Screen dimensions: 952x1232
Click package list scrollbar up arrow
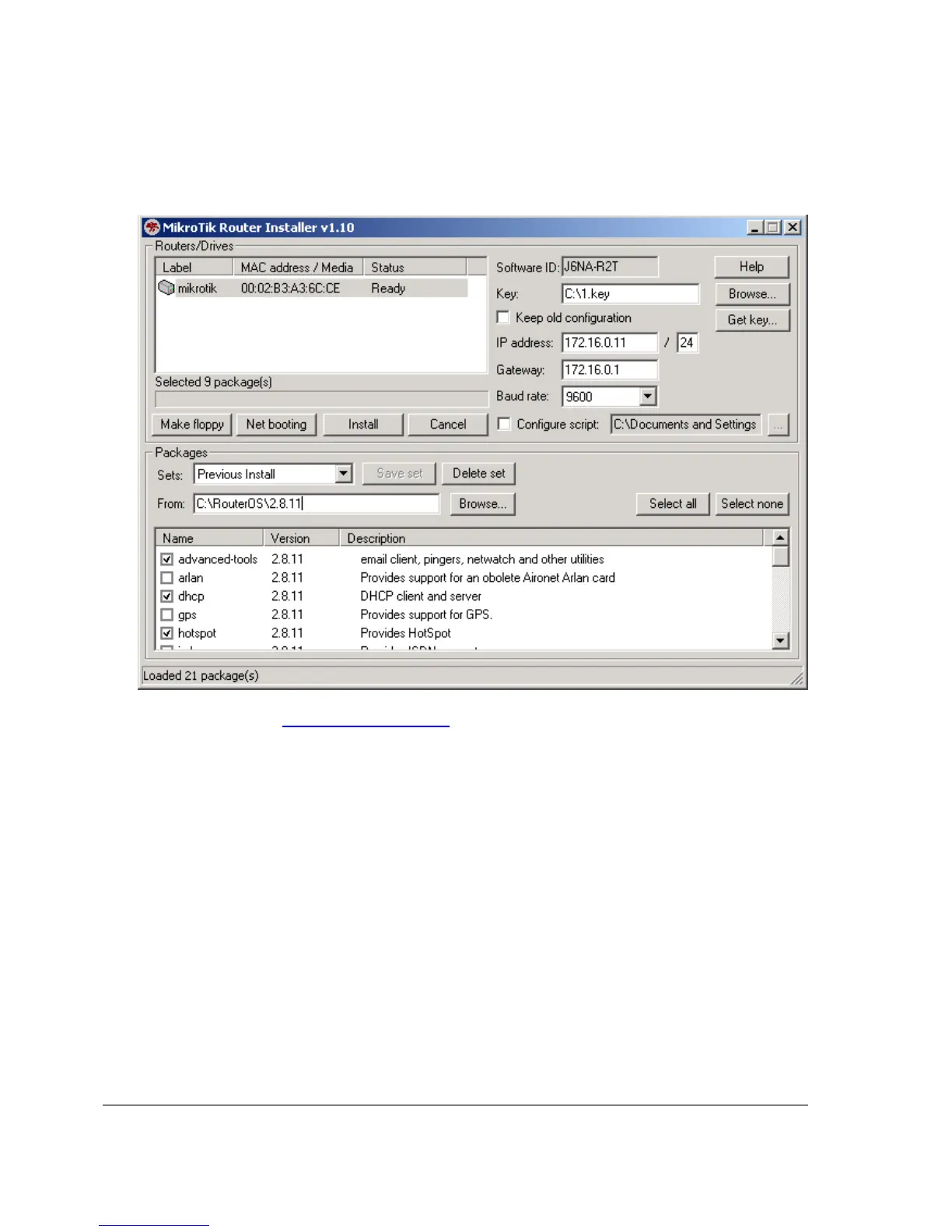[780, 538]
